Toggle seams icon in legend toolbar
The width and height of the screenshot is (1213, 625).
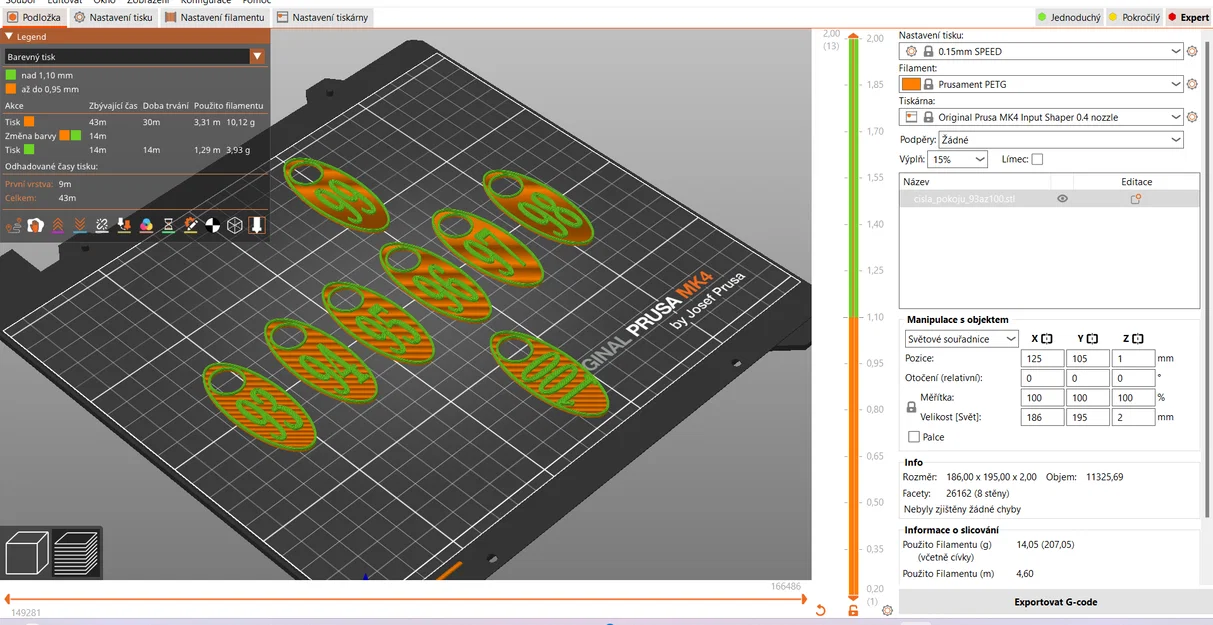coord(102,225)
